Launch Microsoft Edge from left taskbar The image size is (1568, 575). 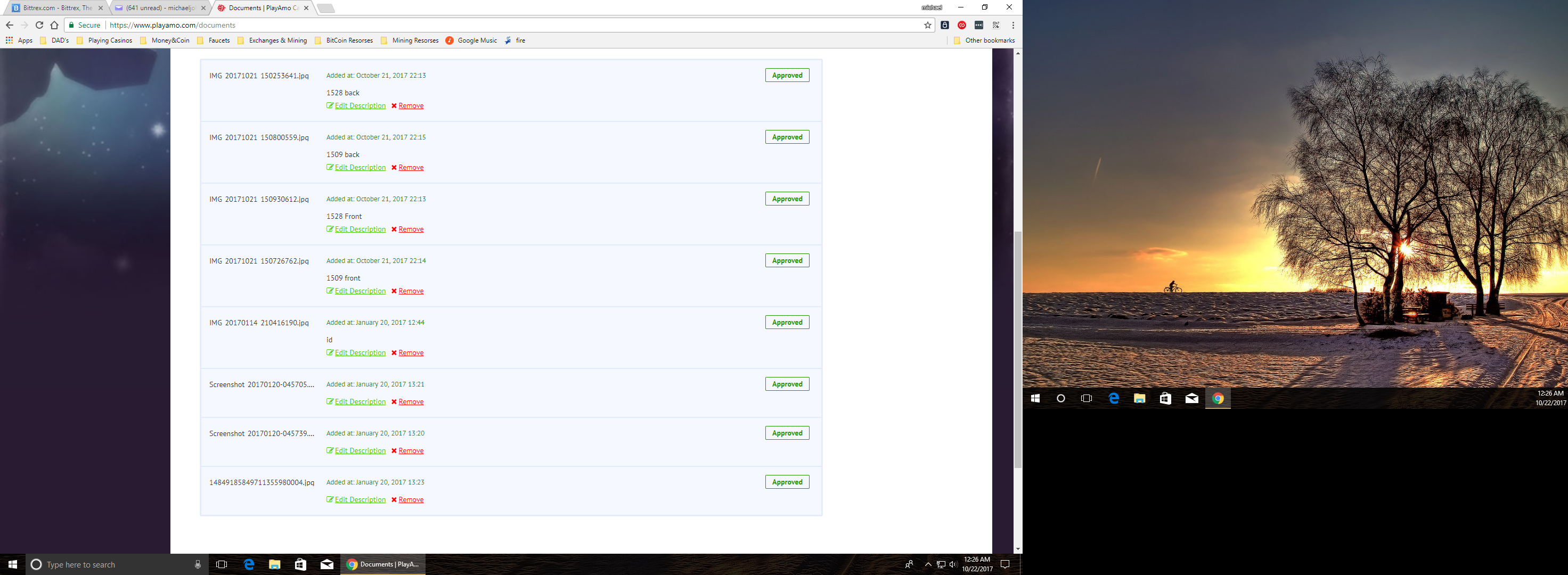(x=249, y=565)
